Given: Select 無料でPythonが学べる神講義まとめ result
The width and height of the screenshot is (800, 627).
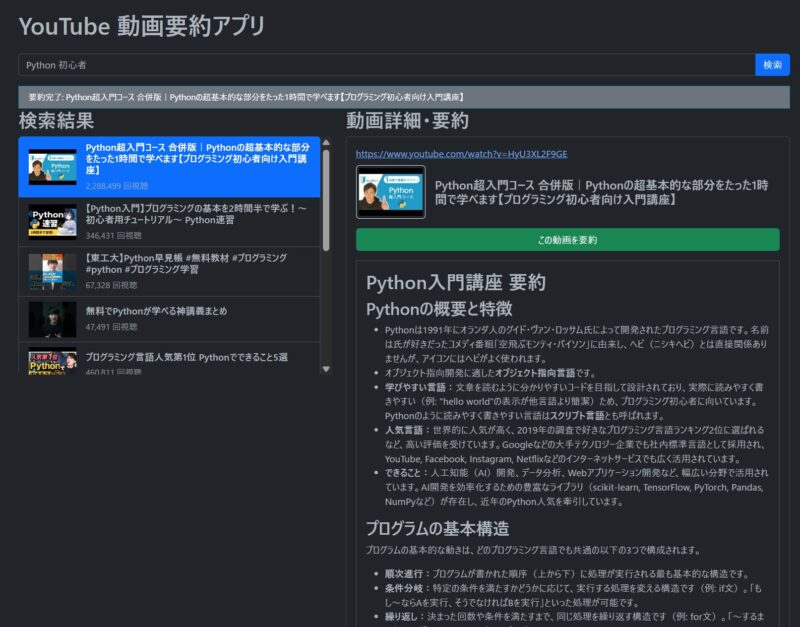Looking at the screenshot, I should pyautogui.click(x=169, y=319).
